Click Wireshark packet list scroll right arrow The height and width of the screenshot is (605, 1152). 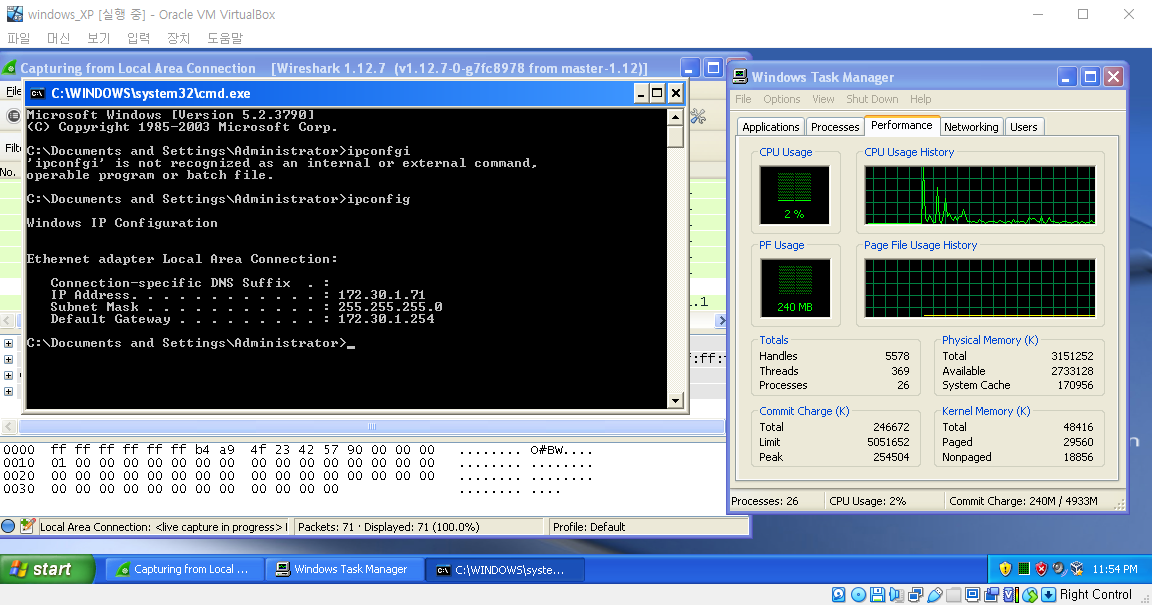pos(721,321)
